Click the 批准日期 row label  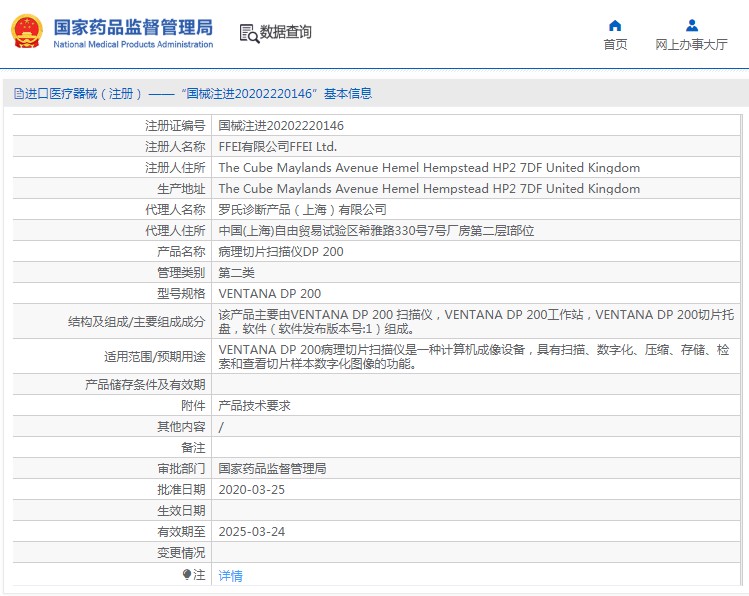pos(182,490)
